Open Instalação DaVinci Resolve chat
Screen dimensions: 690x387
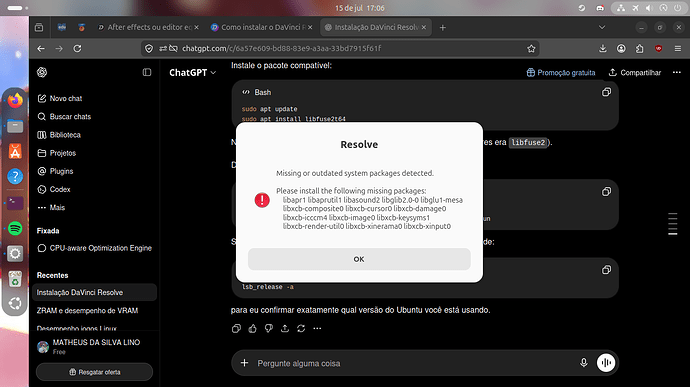(x=94, y=292)
